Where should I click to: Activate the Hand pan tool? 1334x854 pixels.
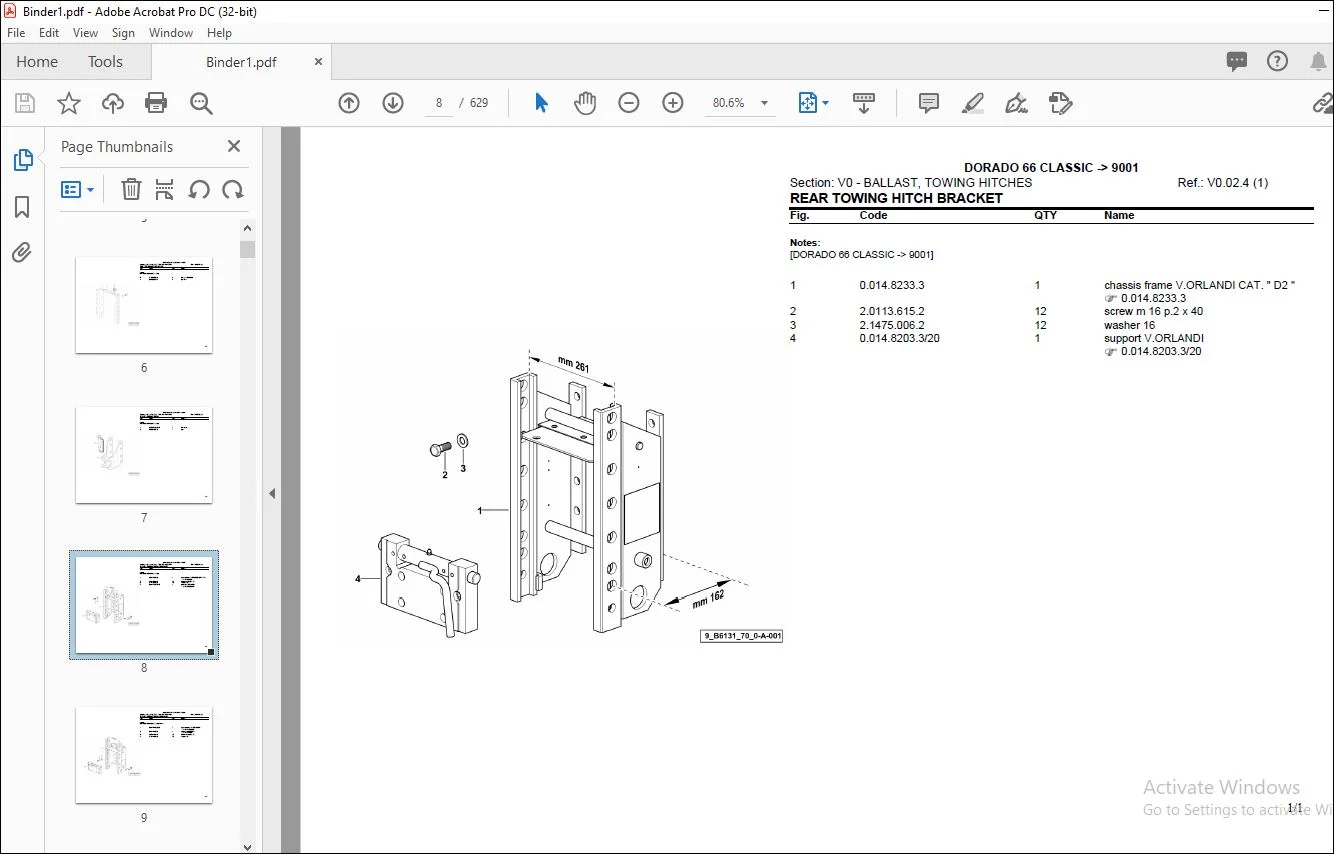pos(585,103)
